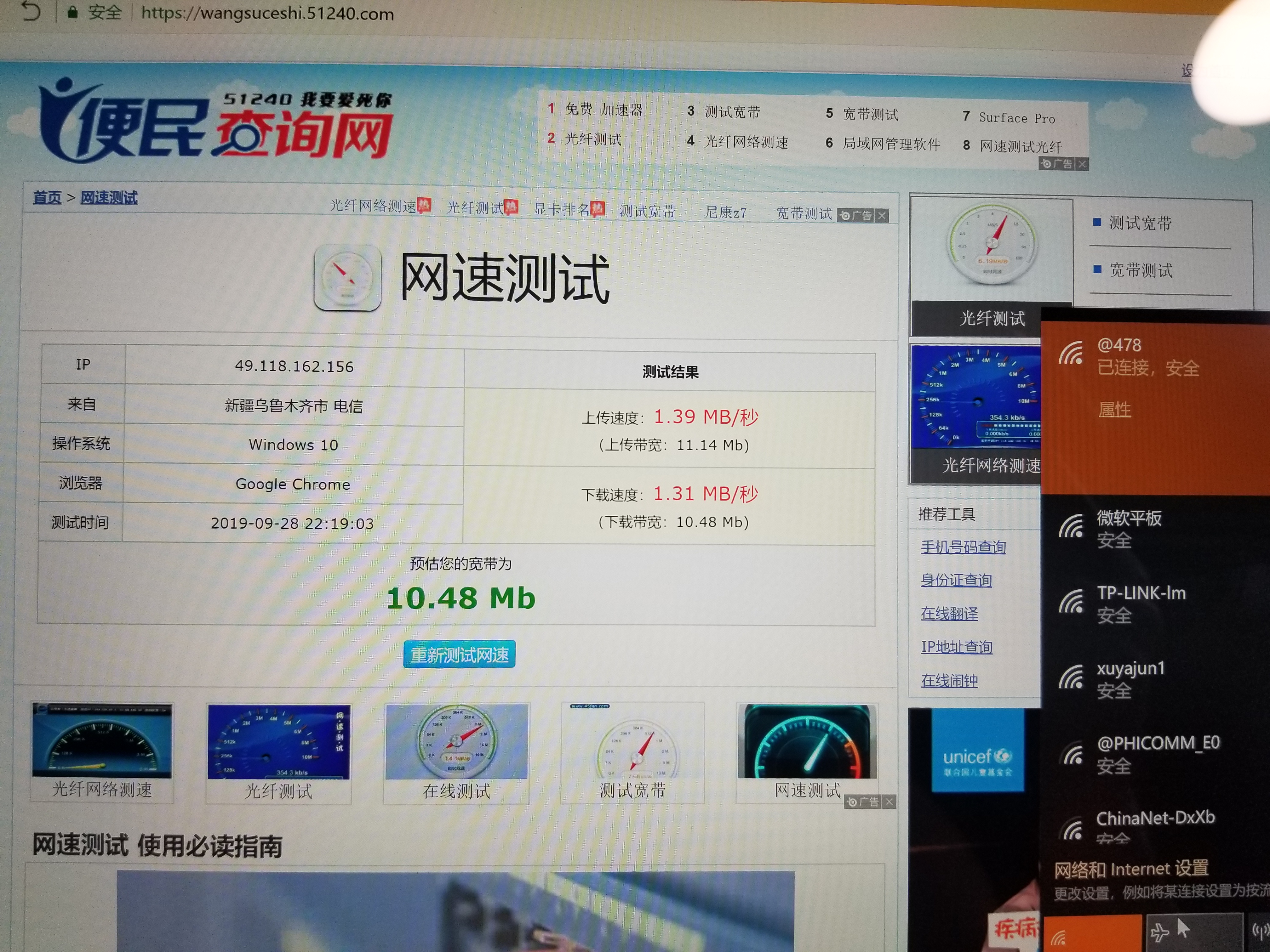
Task: Select the 尼康z7 nav item
Action: point(725,212)
